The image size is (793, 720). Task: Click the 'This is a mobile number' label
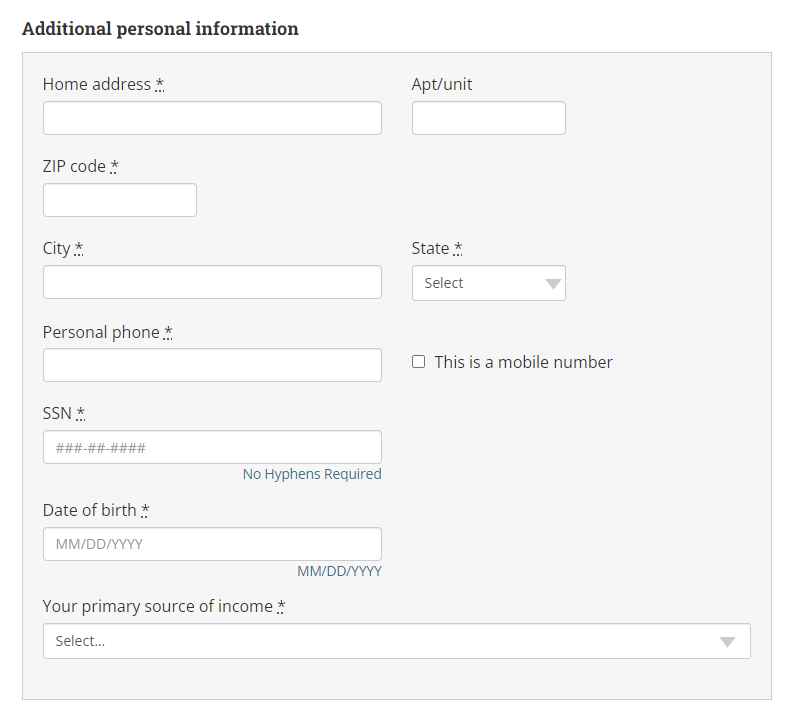(523, 362)
